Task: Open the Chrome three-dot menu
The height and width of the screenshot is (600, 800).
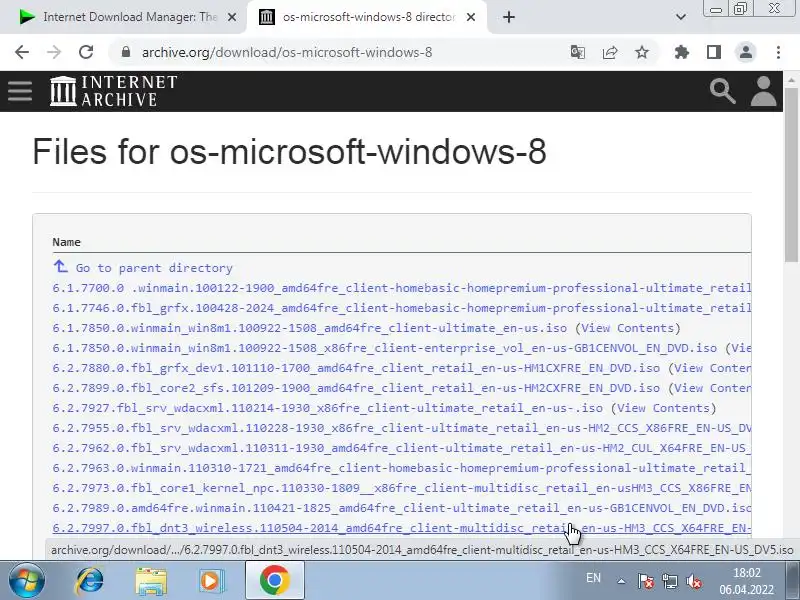Action: click(778, 52)
